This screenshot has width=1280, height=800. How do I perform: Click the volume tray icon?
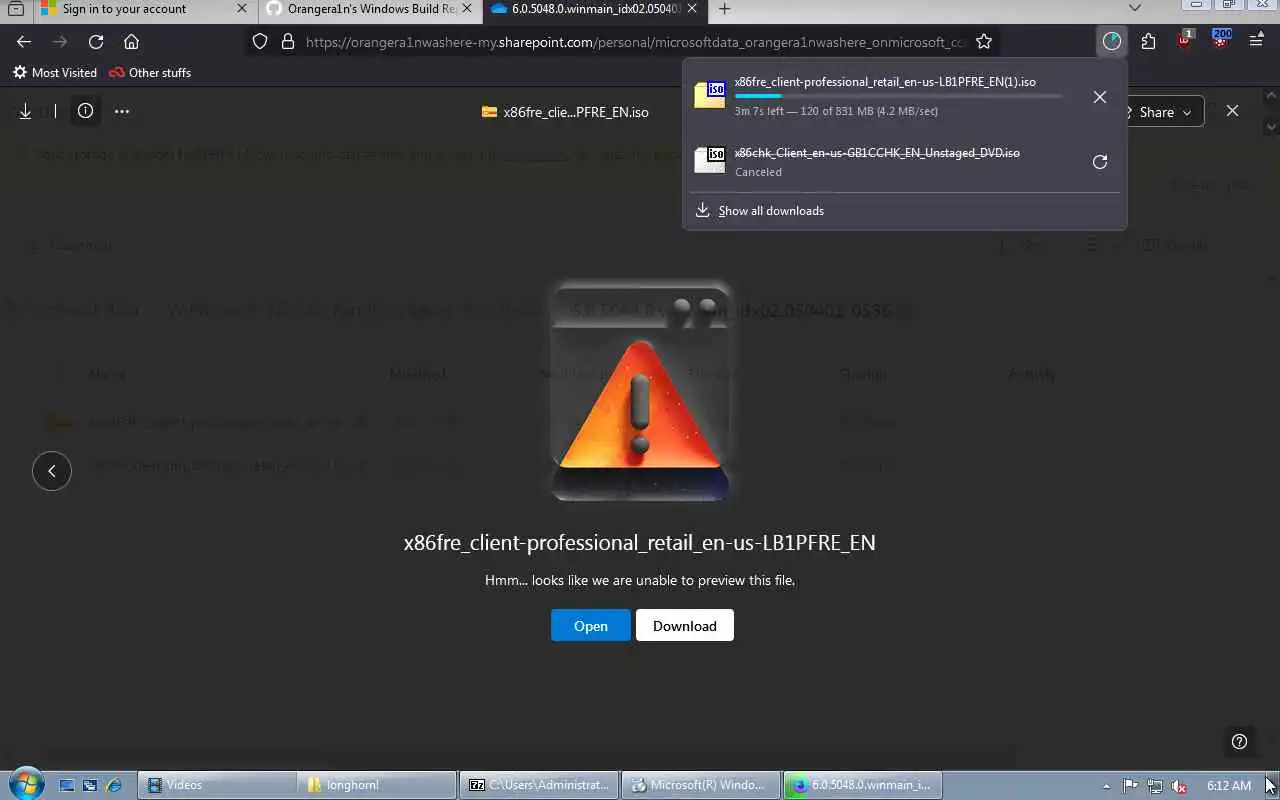pos(1180,786)
